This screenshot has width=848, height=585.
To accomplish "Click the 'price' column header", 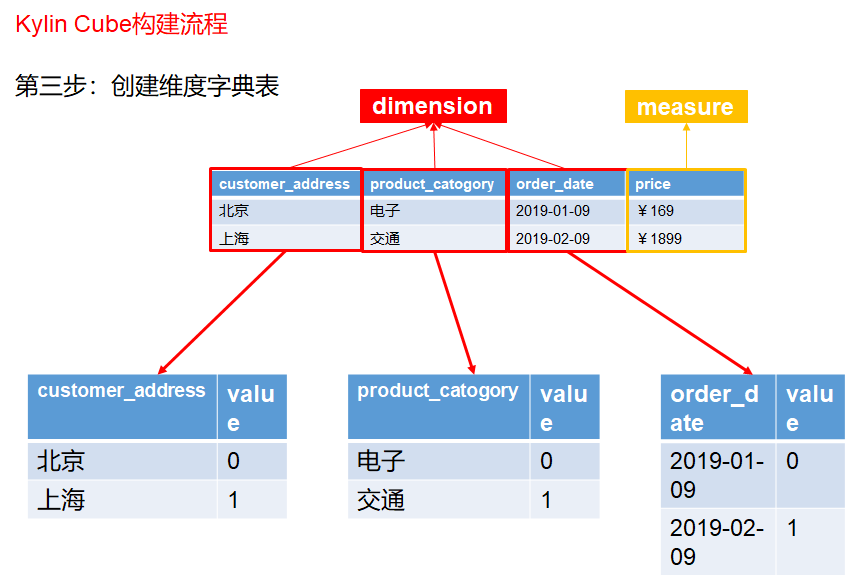I will 653,184.
